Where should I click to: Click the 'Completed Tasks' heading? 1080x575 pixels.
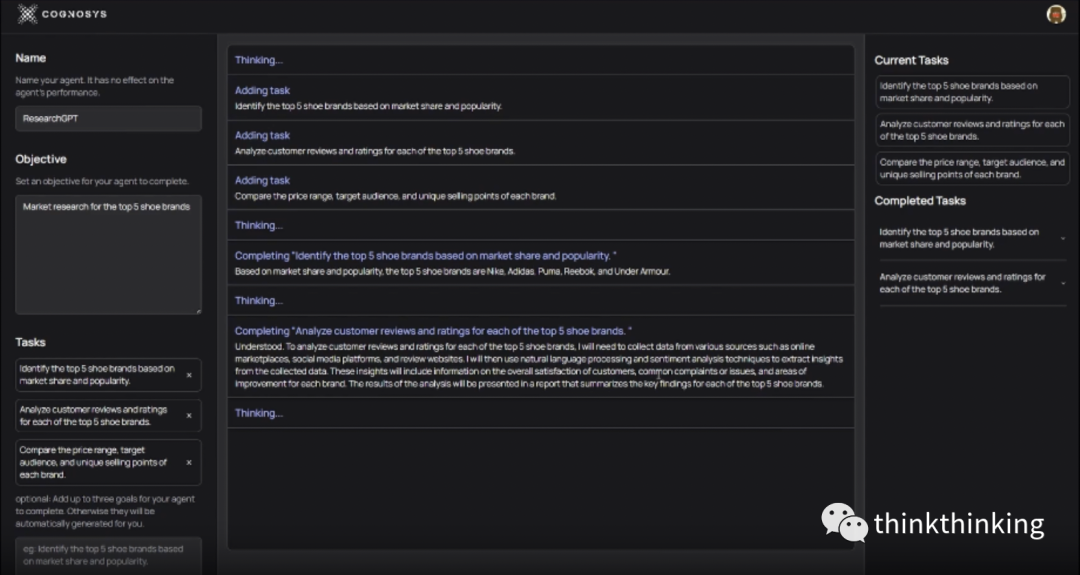pos(920,201)
